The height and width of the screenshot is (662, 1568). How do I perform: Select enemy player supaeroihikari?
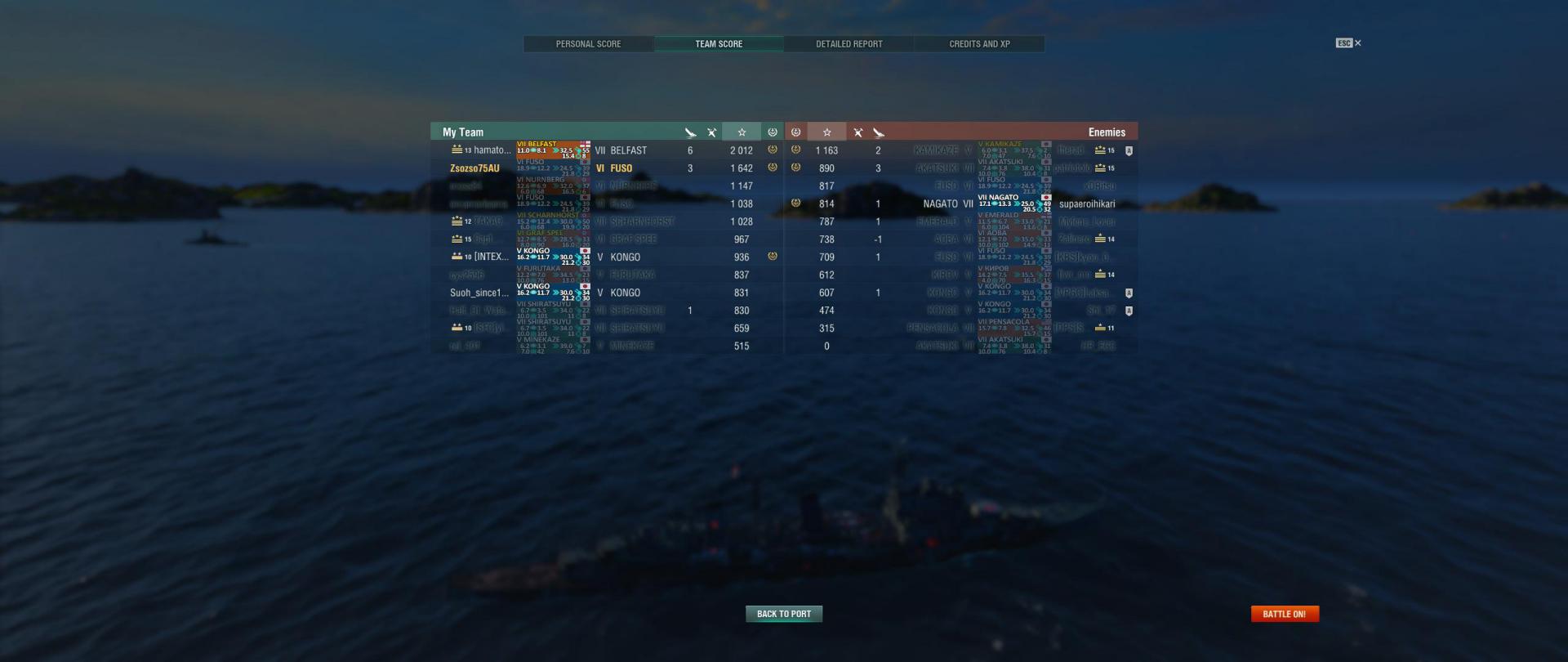click(x=1087, y=204)
